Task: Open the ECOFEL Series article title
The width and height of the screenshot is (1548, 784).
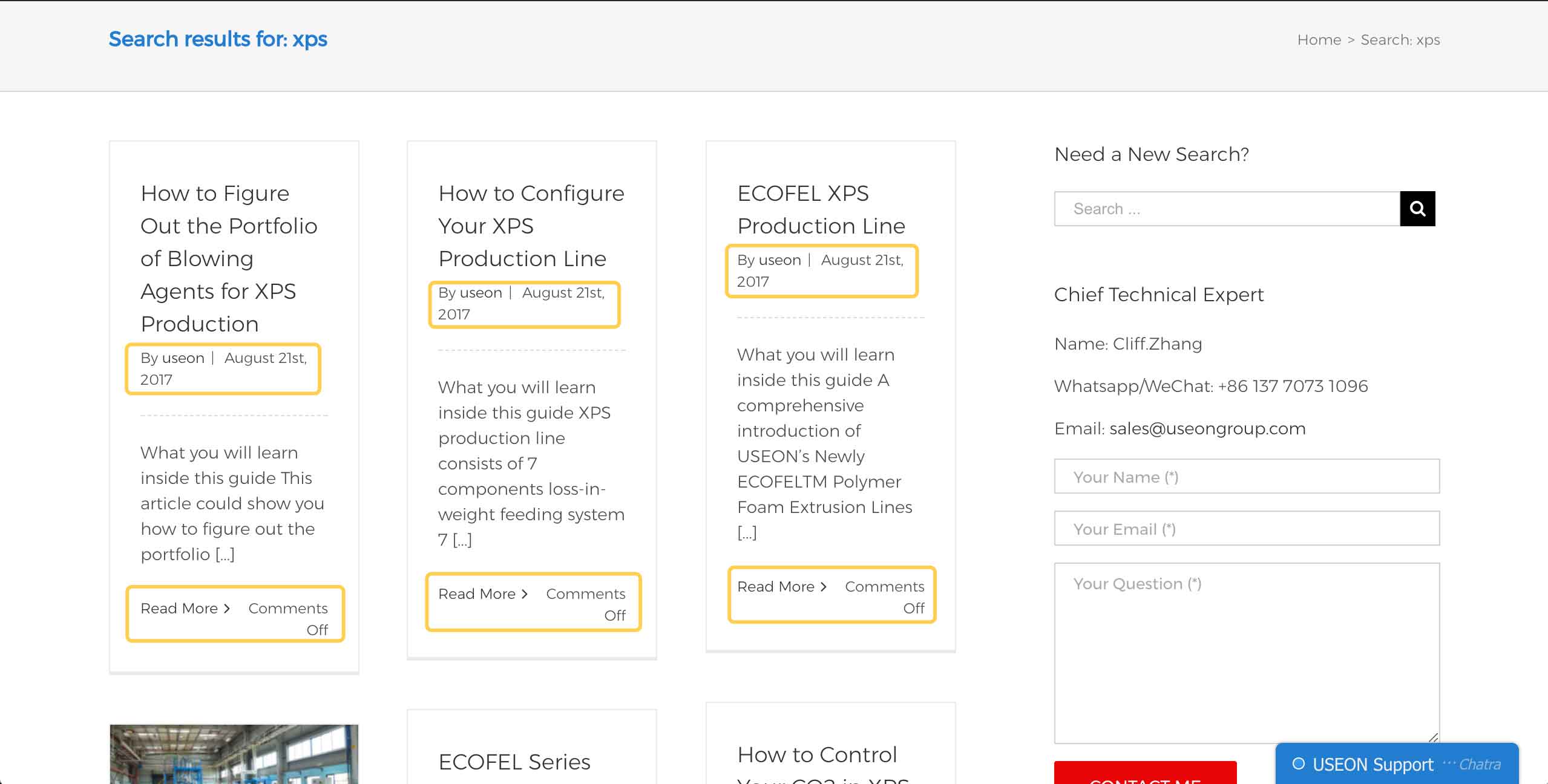Action: [514, 762]
